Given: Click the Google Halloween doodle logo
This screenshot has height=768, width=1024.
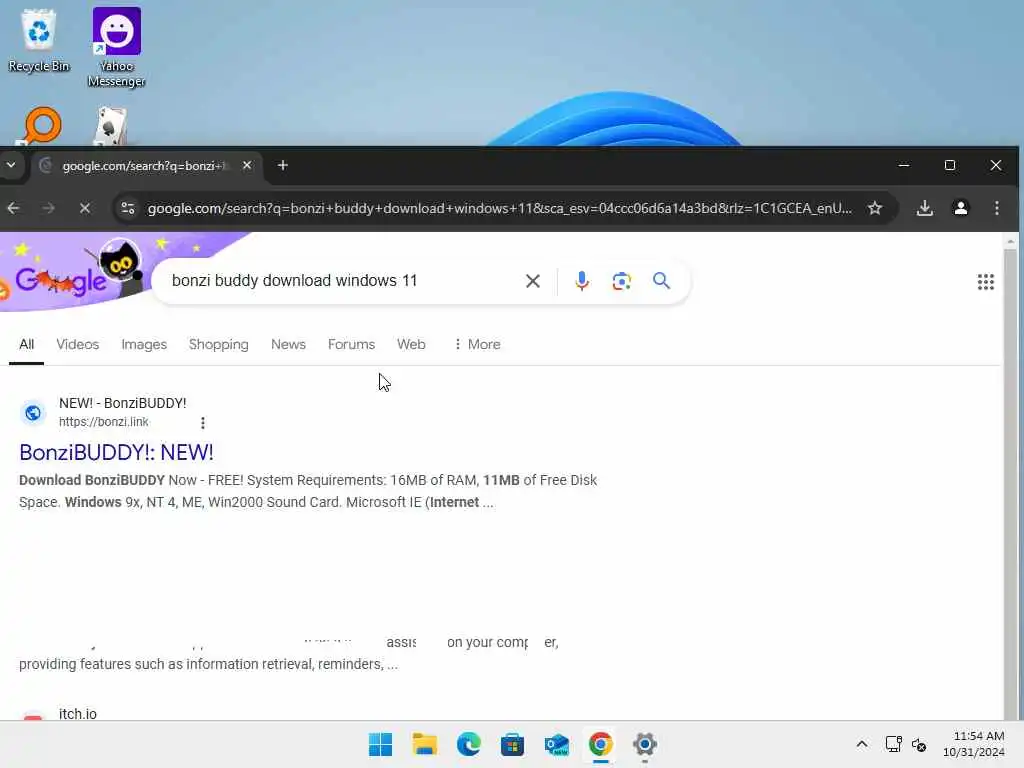Looking at the screenshot, I should (x=72, y=274).
